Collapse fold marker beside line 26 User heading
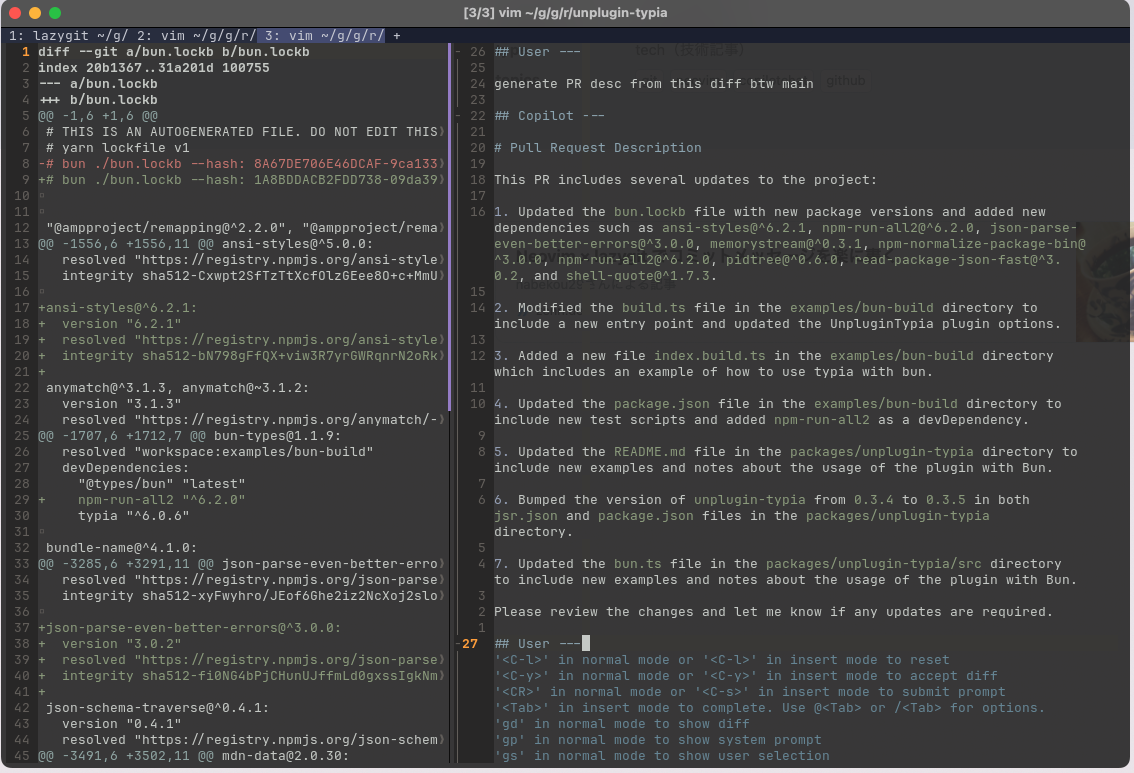The height and width of the screenshot is (773, 1134). pos(457,52)
